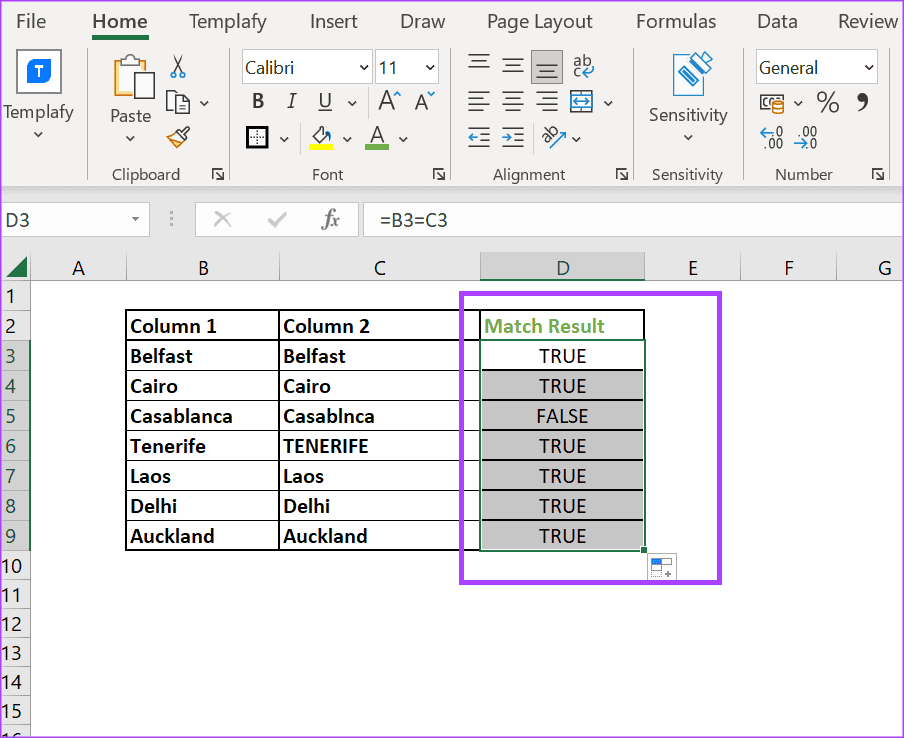This screenshot has height=738, width=904.
Task: Open the File tab
Action: 31,21
